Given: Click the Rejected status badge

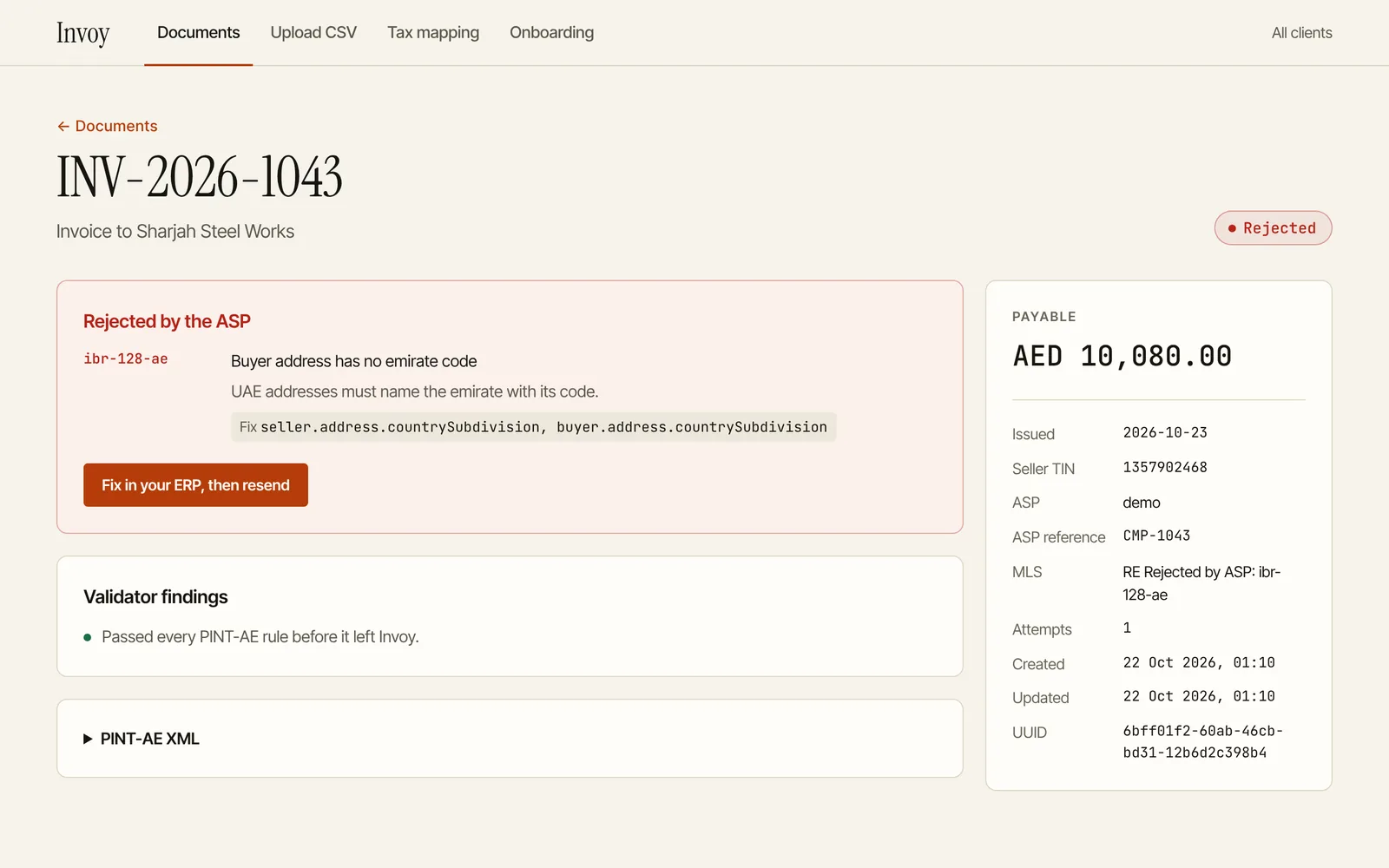Looking at the screenshot, I should pyautogui.click(x=1273, y=228).
